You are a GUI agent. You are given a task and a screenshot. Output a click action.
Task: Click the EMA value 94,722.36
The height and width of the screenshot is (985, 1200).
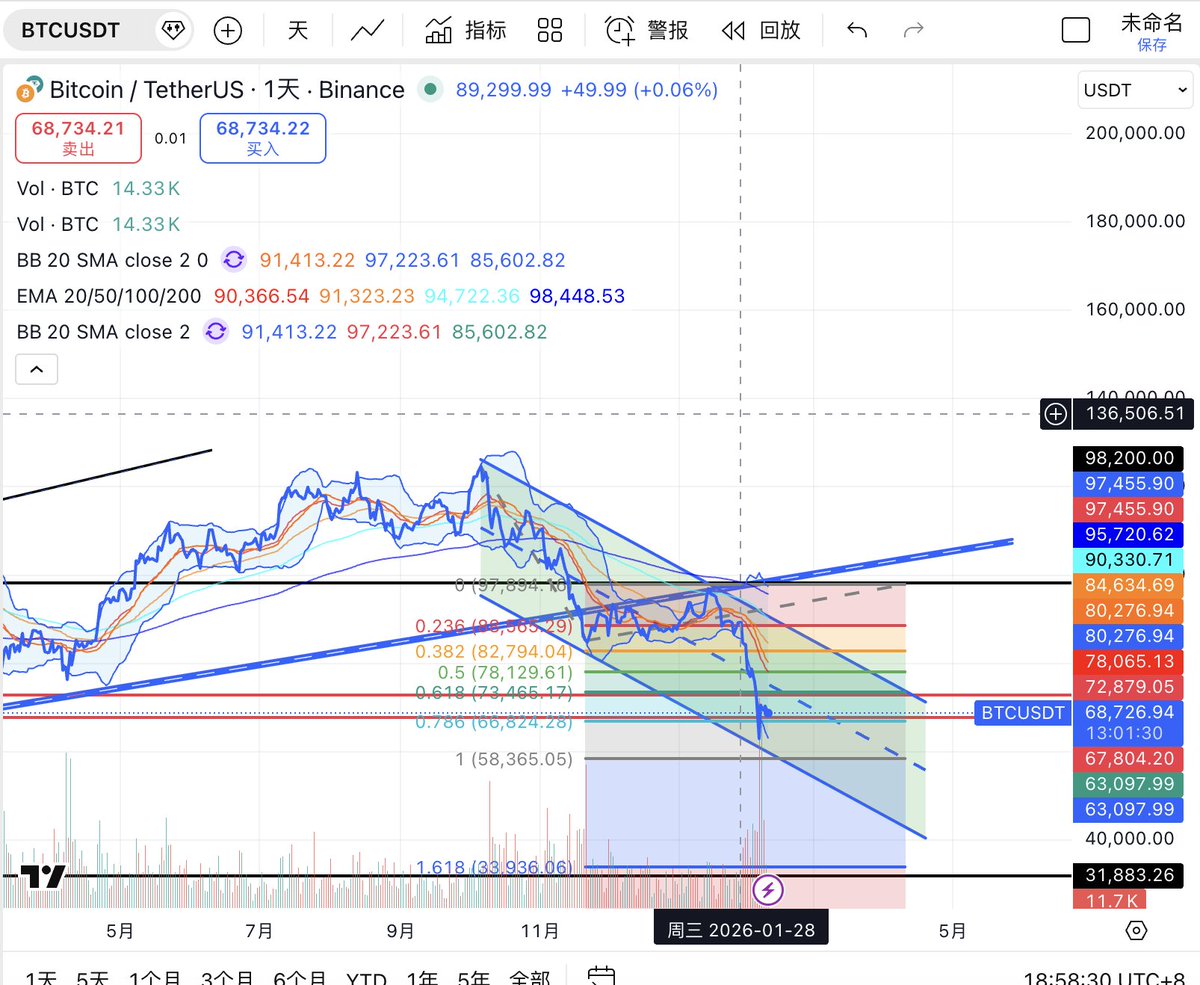[472, 296]
